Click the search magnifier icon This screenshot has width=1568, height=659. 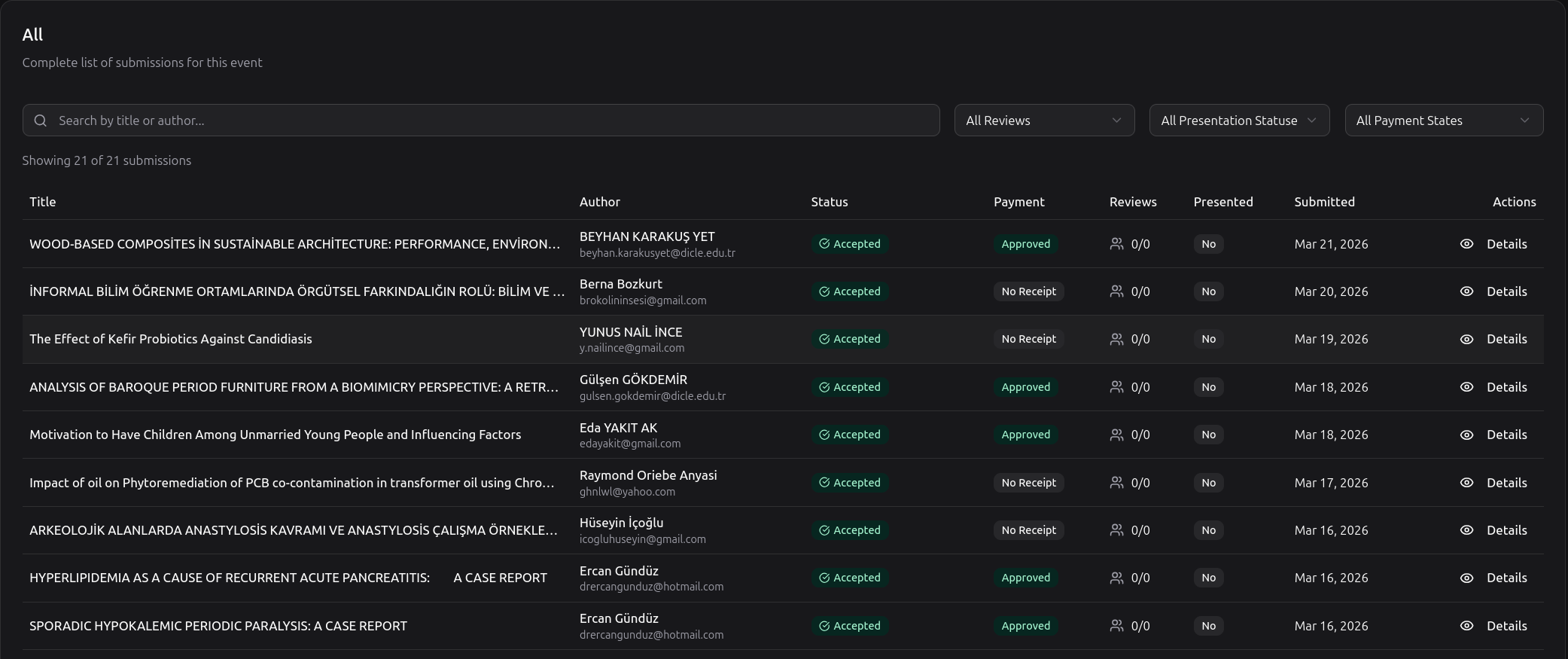[41, 121]
